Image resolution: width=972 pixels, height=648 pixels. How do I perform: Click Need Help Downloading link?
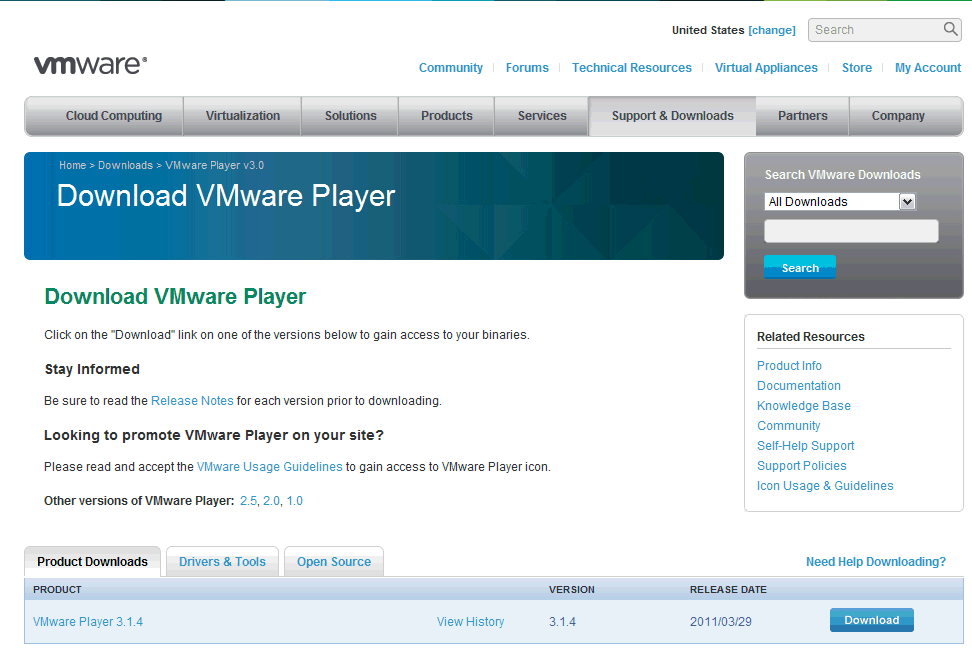click(875, 562)
